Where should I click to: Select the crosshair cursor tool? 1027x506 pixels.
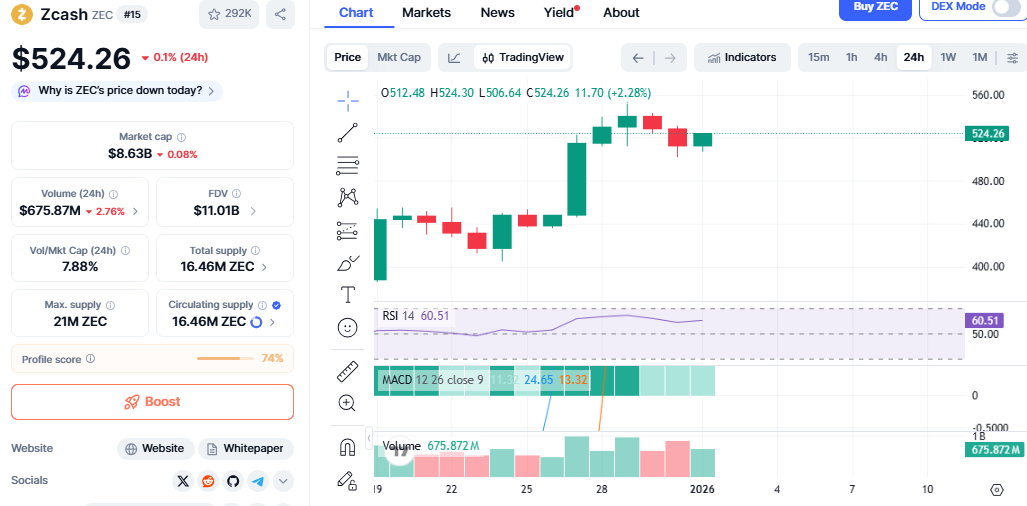[x=348, y=99]
